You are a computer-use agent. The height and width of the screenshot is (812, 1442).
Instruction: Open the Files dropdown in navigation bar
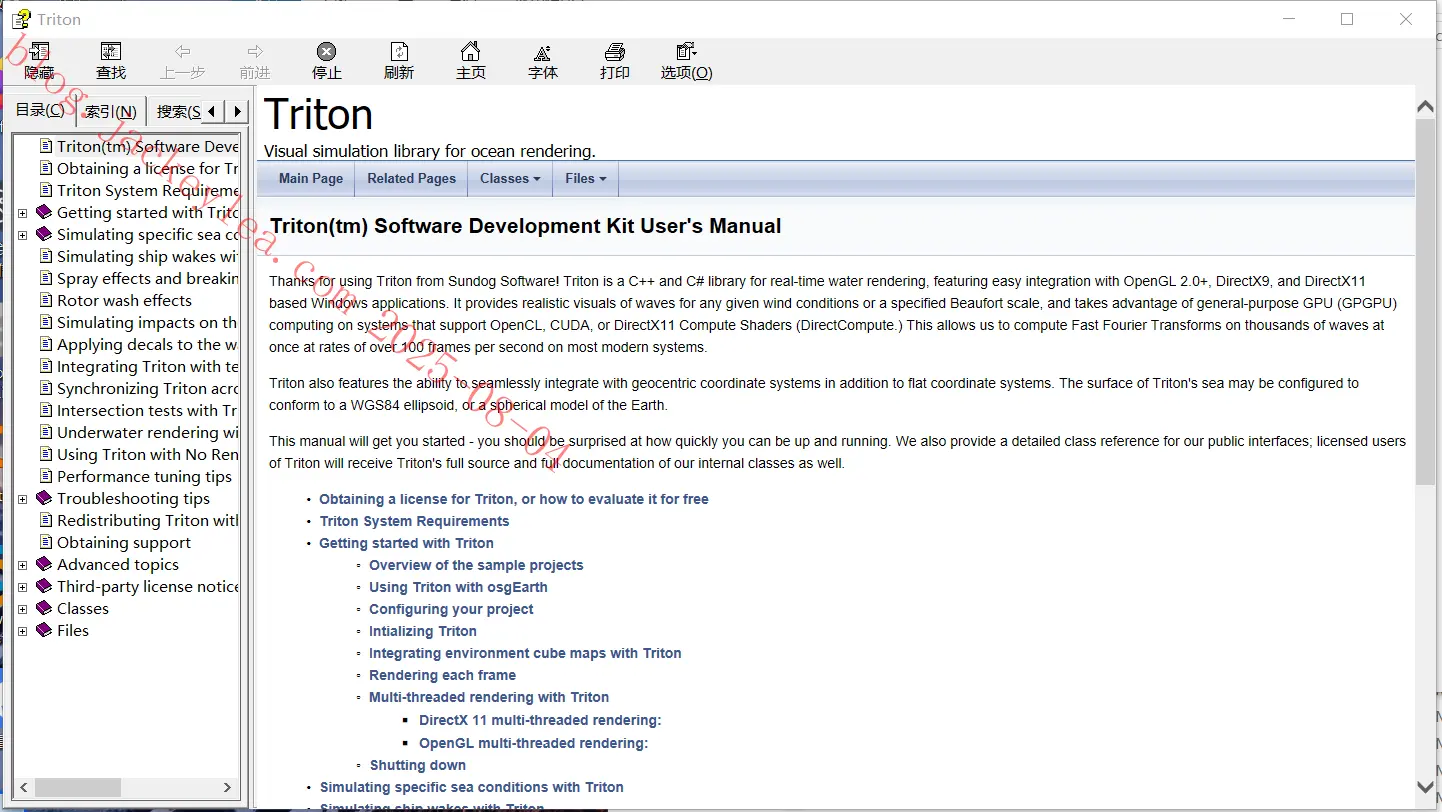click(586, 179)
